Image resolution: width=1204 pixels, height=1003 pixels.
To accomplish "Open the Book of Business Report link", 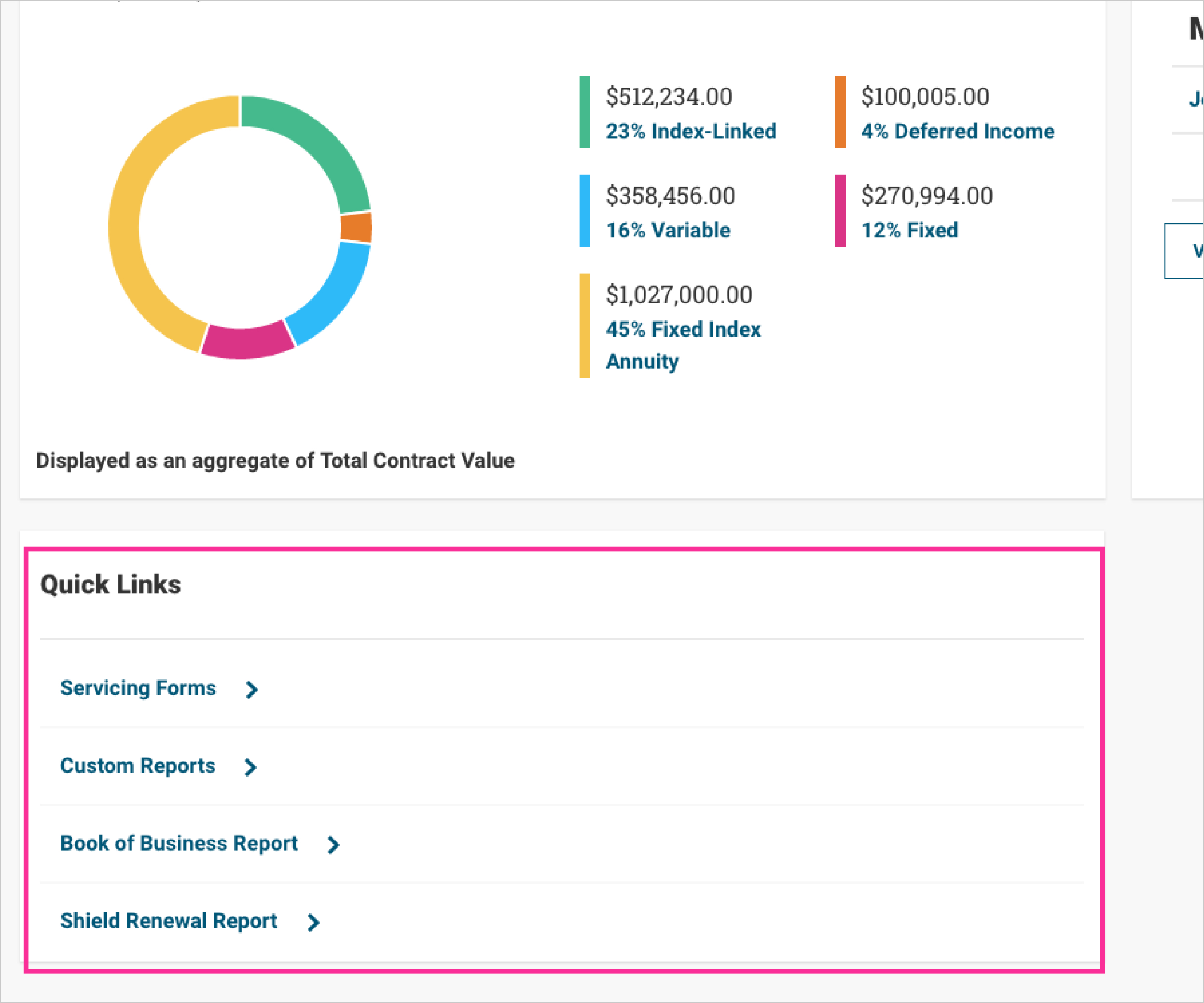I will tap(179, 844).
